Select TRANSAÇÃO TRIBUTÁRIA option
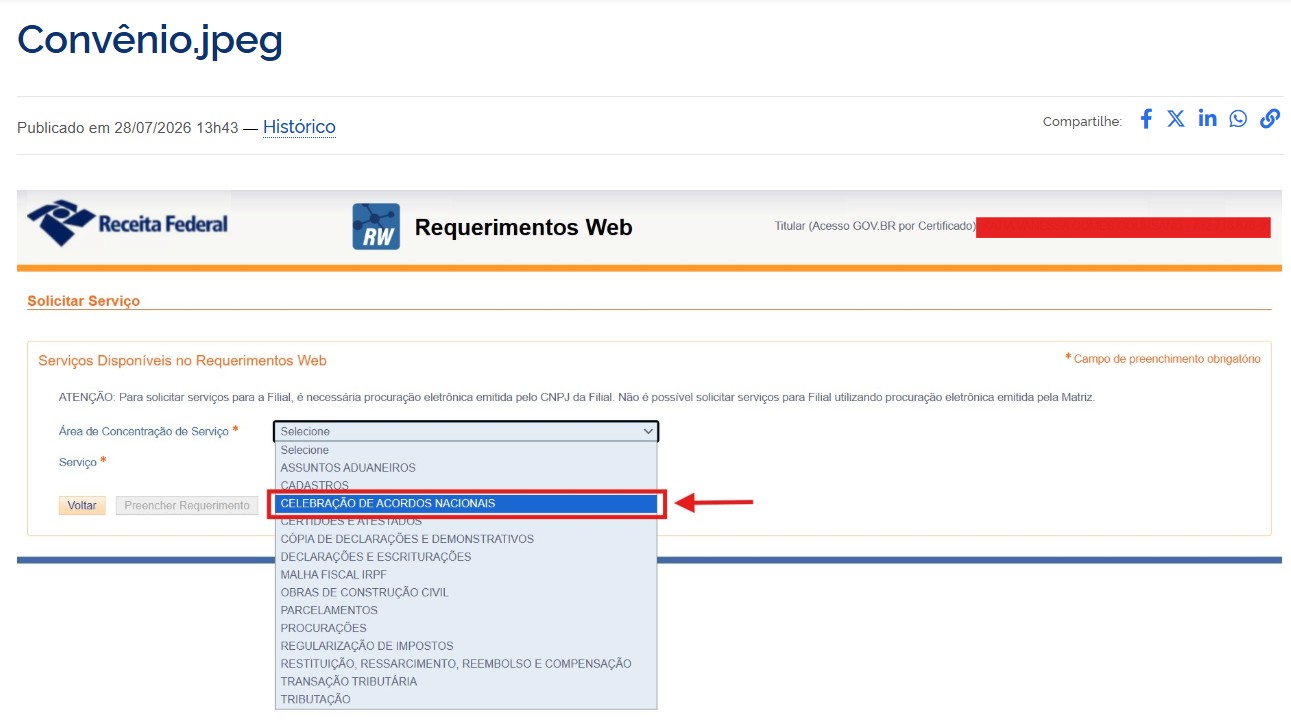1291x721 pixels. pyautogui.click(x=466, y=681)
